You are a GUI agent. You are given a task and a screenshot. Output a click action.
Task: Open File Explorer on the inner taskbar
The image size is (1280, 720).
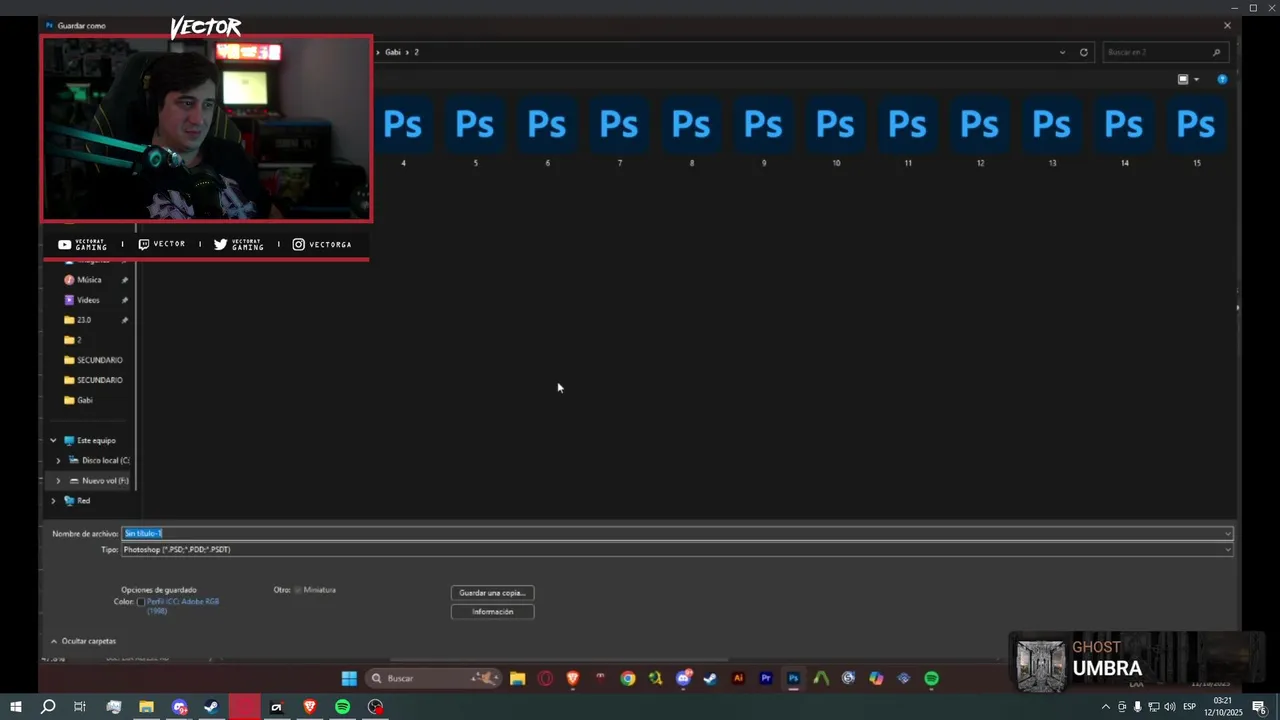coord(517,678)
